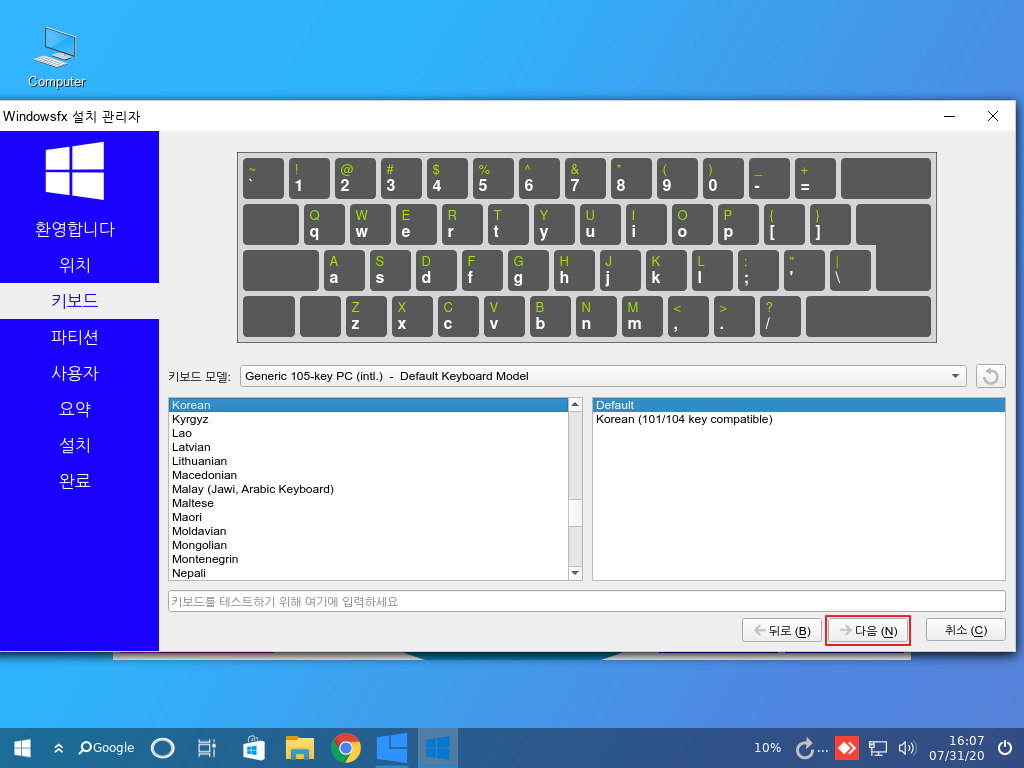
Task: Open the file manager folder icon
Action: (300, 748)
